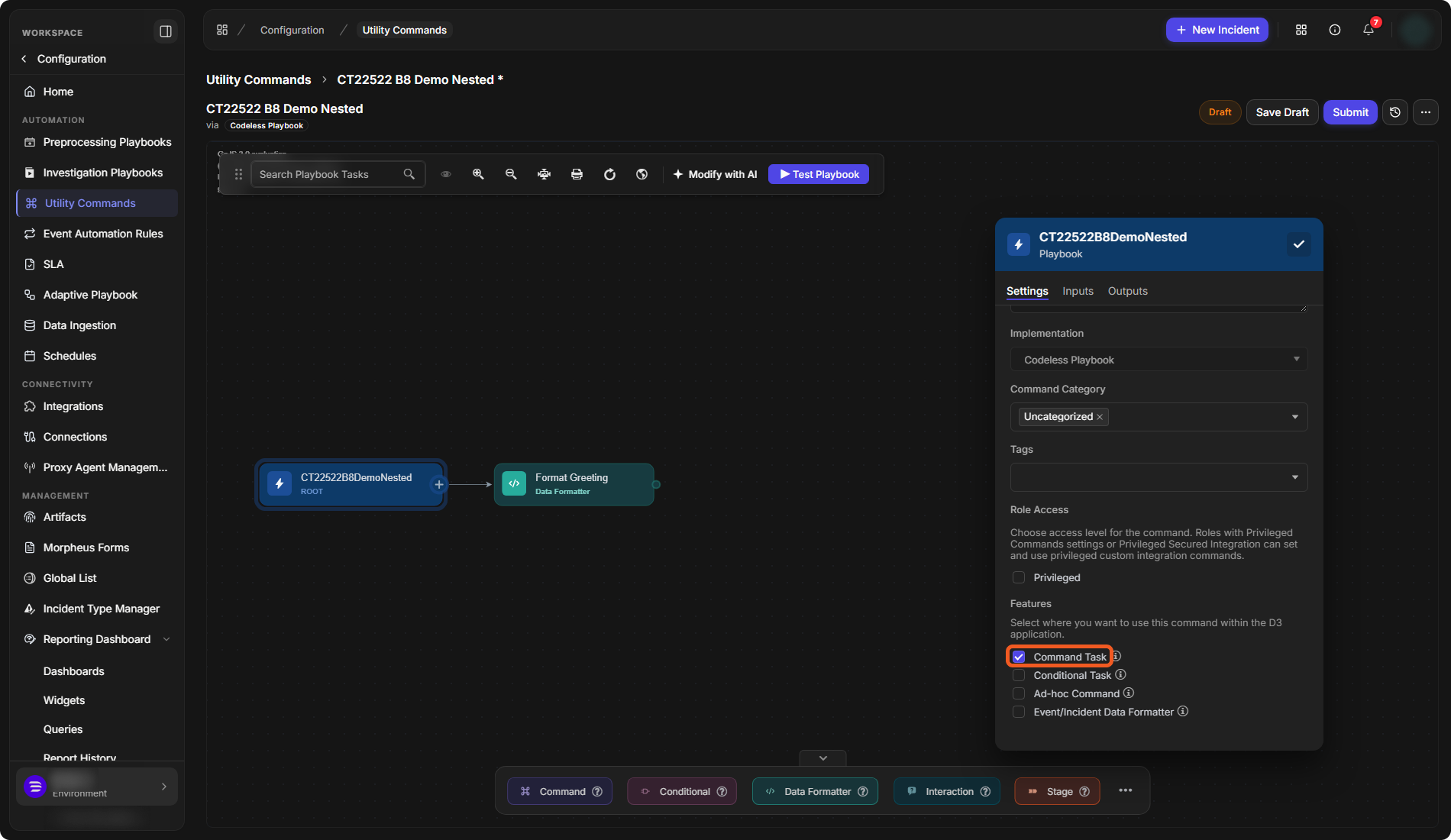Open Investigation Playbooks in sidebar
The height and width of the screenshot is (840, 1451).
pyautogui.click(x=97, y=173)
